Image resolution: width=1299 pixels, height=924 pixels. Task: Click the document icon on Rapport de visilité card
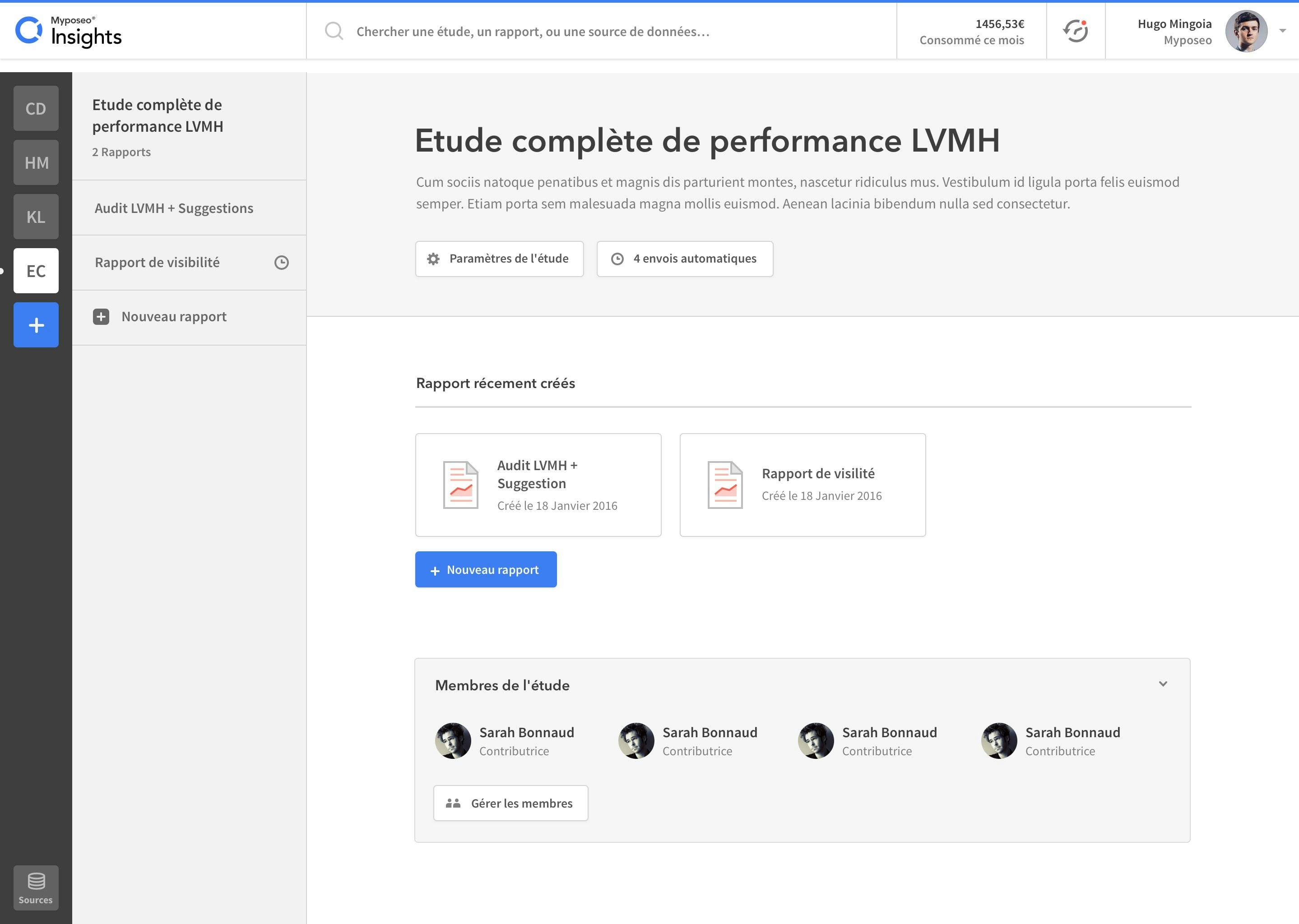point(725,485)
